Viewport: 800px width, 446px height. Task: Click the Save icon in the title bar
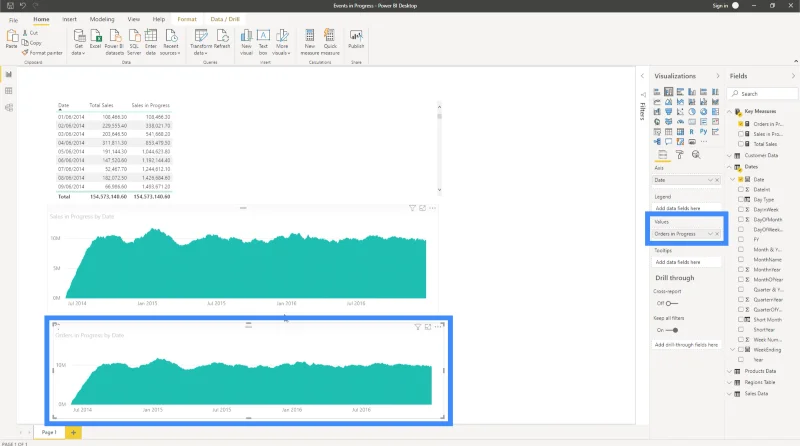point(10,6)
